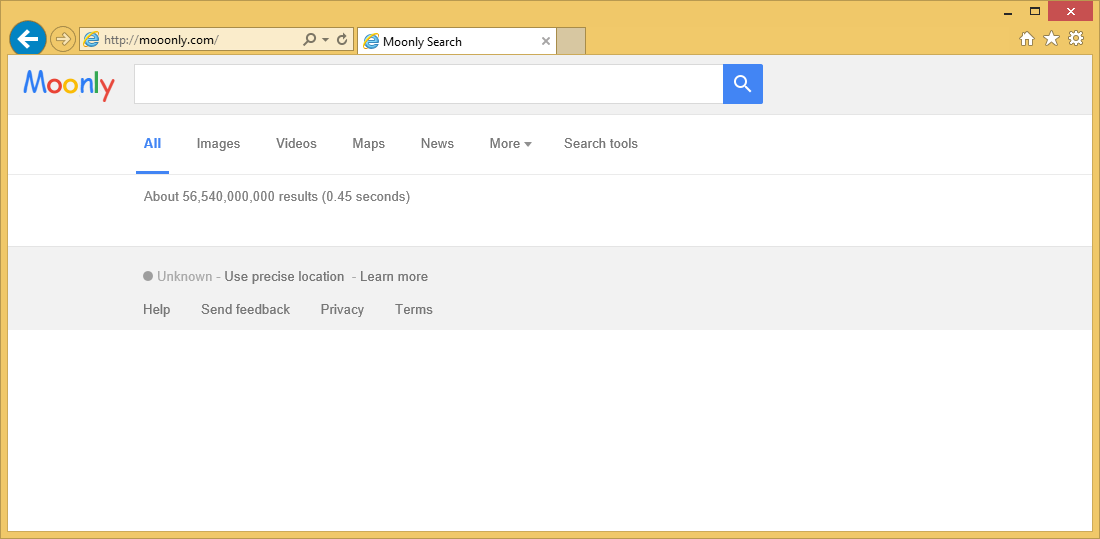The image size is (1100, 539).
Task: Click the Moonly logo
Action: tap(69, 85)
